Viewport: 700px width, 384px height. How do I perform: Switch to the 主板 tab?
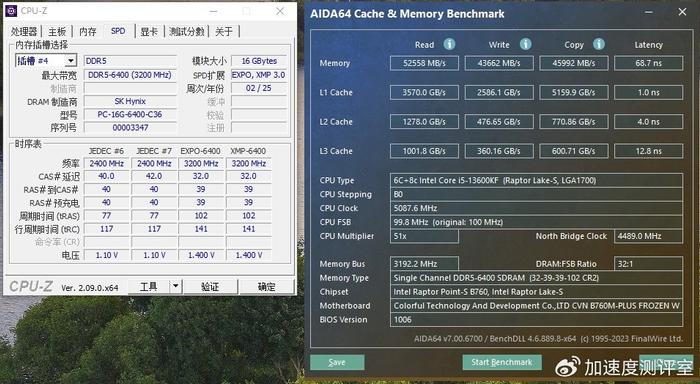57,32
